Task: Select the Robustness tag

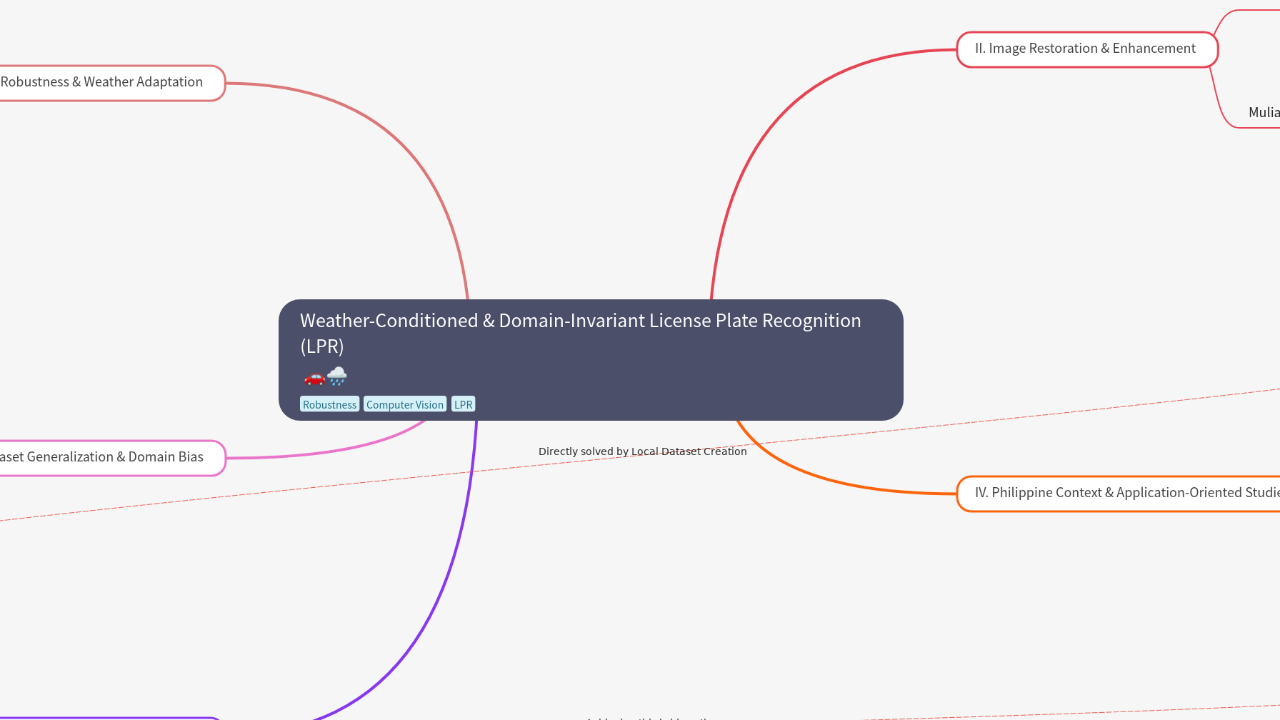Action: click(x=329, y=405)
